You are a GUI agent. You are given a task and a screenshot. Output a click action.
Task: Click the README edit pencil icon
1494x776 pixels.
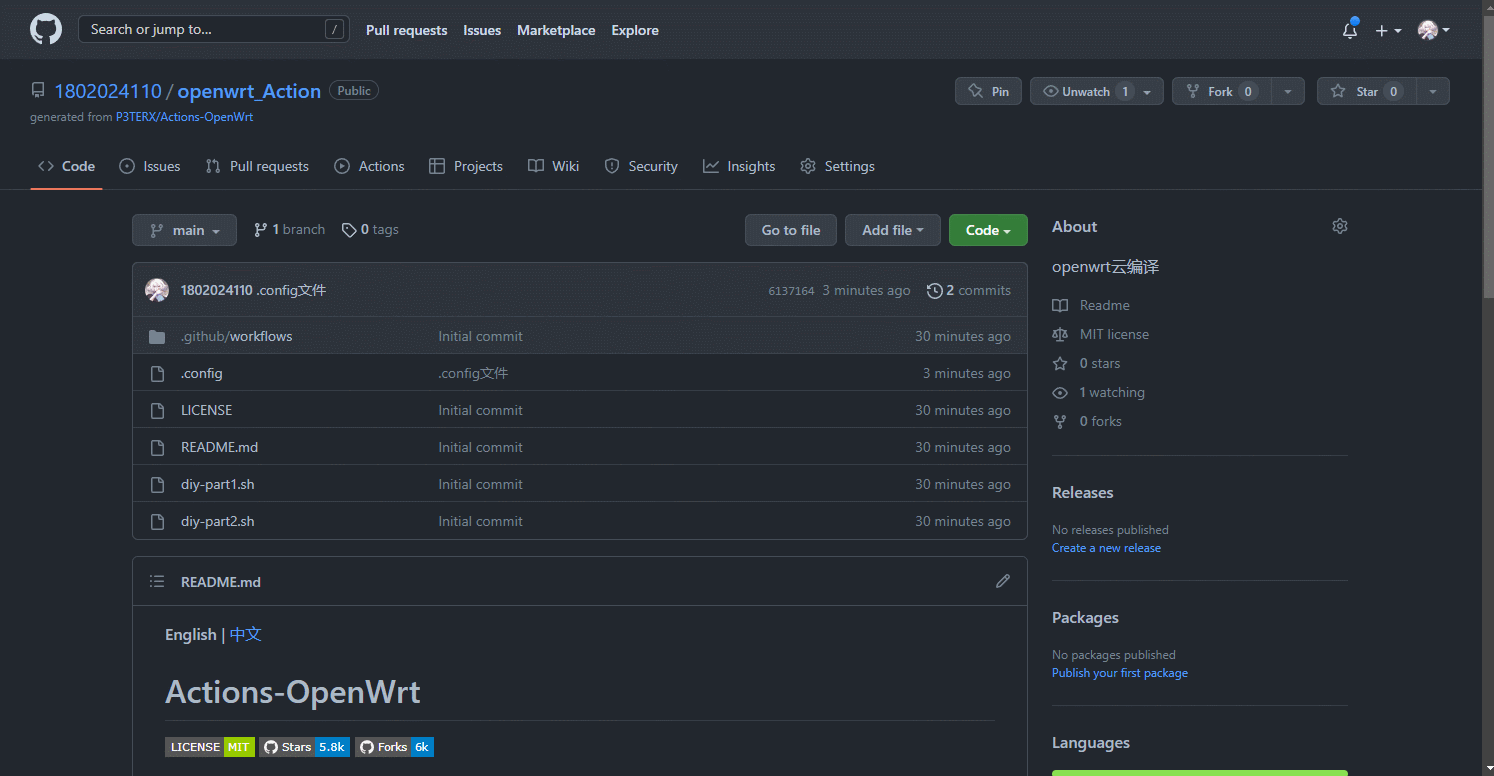(1003, 581)
